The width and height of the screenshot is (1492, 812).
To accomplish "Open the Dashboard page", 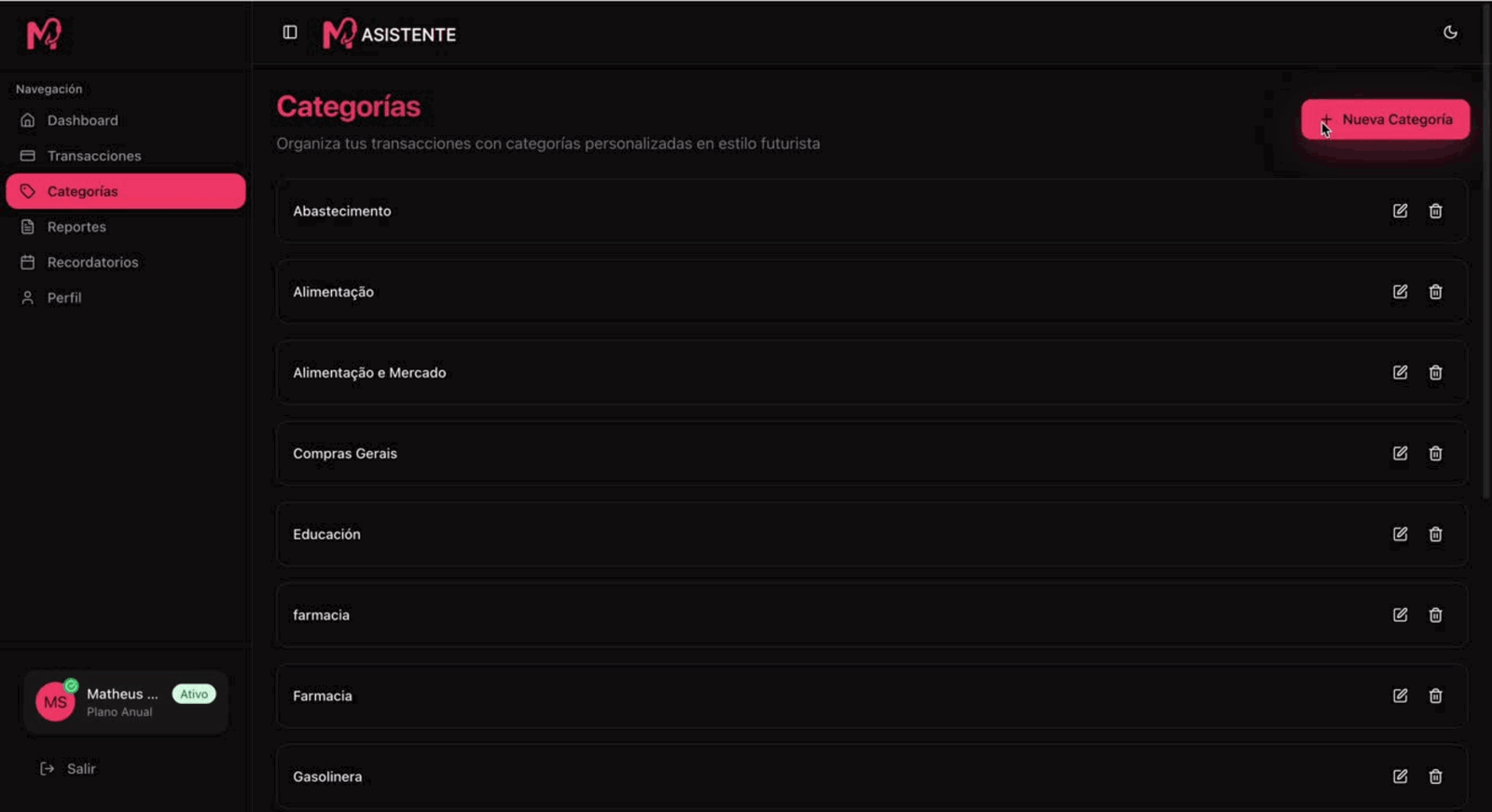I will point(82,120).
